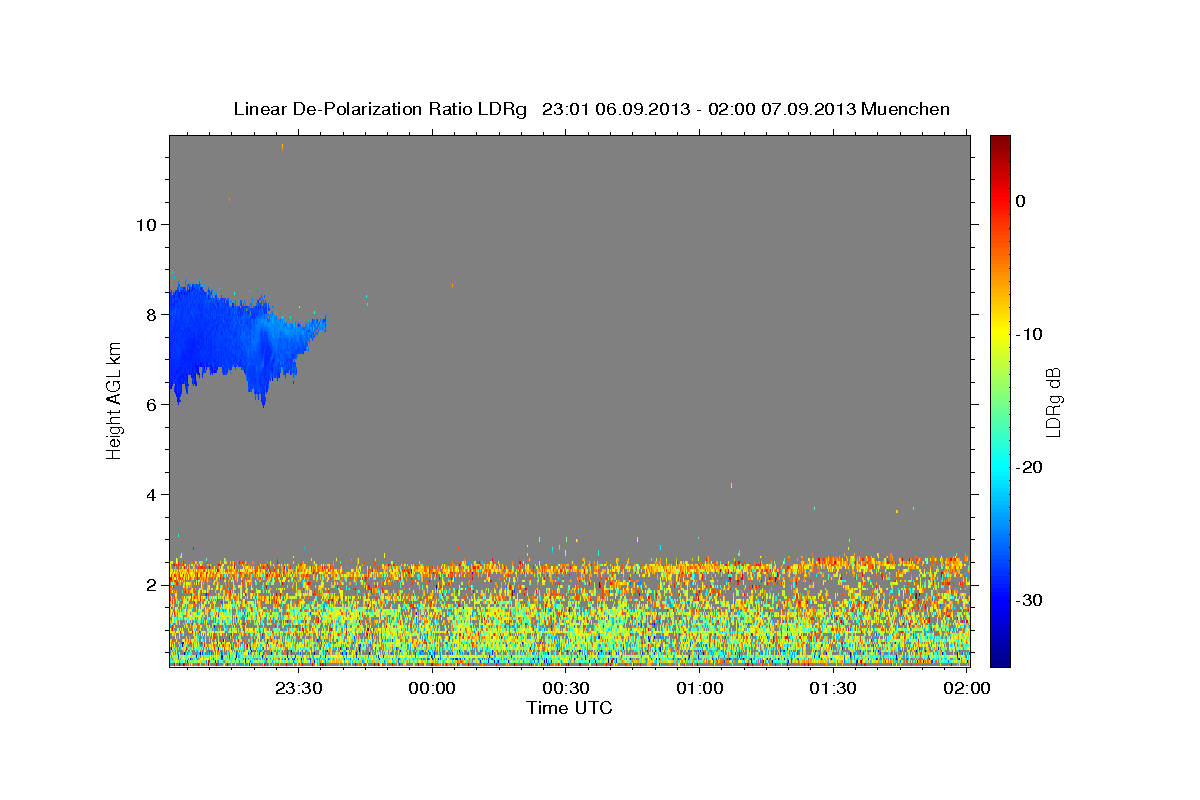Click the 01:30 time tick label
The width and height of the screenshot is (1200, 800).
[833, 688]
